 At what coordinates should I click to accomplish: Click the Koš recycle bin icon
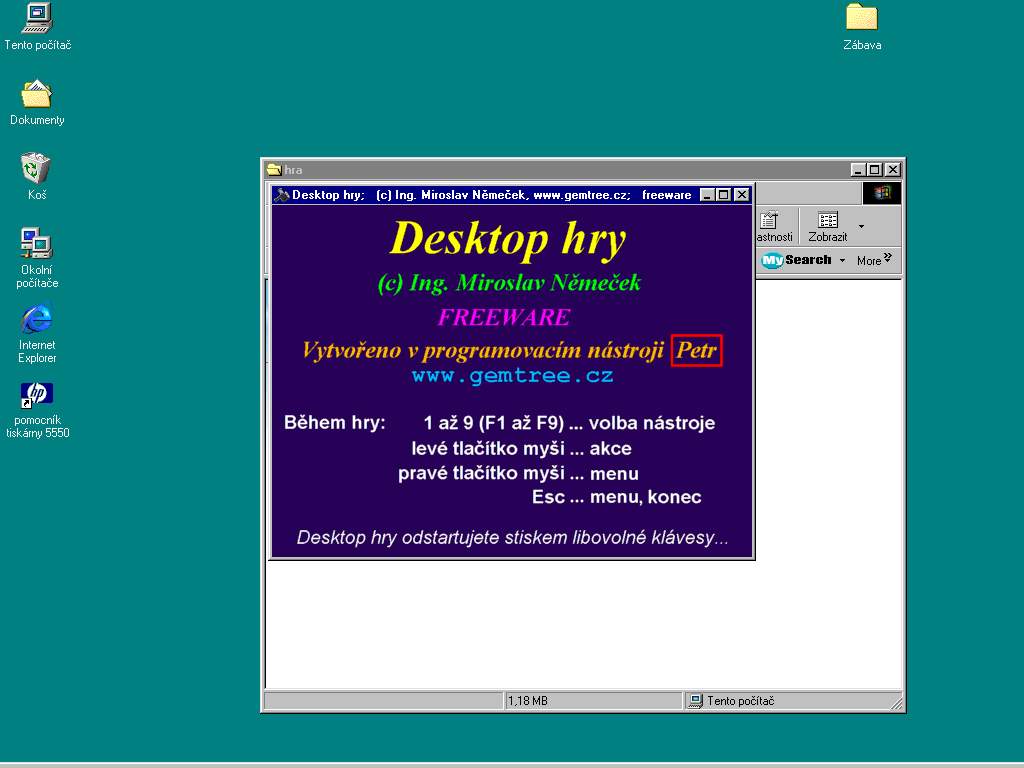37,169
